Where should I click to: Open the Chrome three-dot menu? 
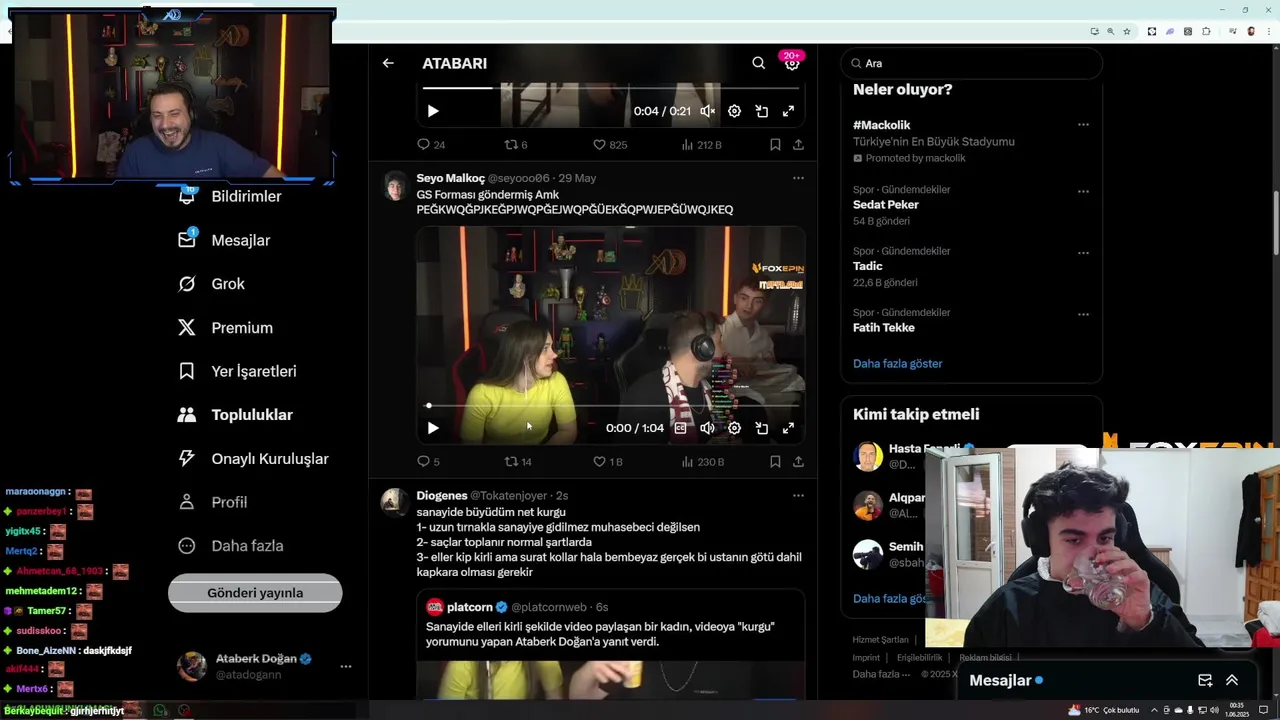[x=1269, y=31]
